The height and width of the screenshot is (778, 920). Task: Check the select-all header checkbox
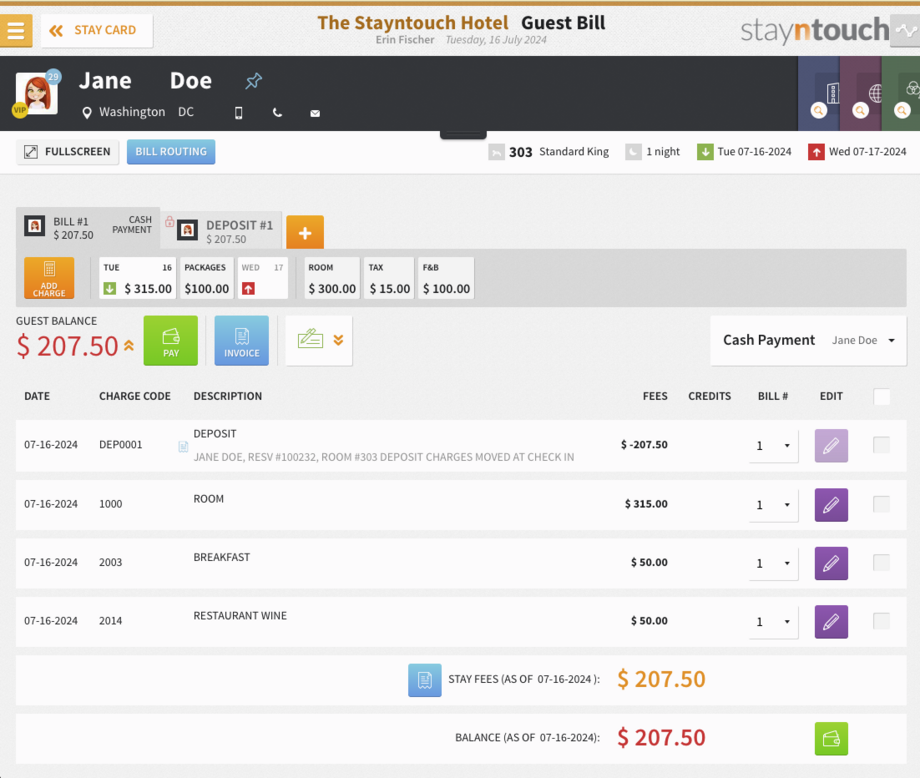[881, 397]
